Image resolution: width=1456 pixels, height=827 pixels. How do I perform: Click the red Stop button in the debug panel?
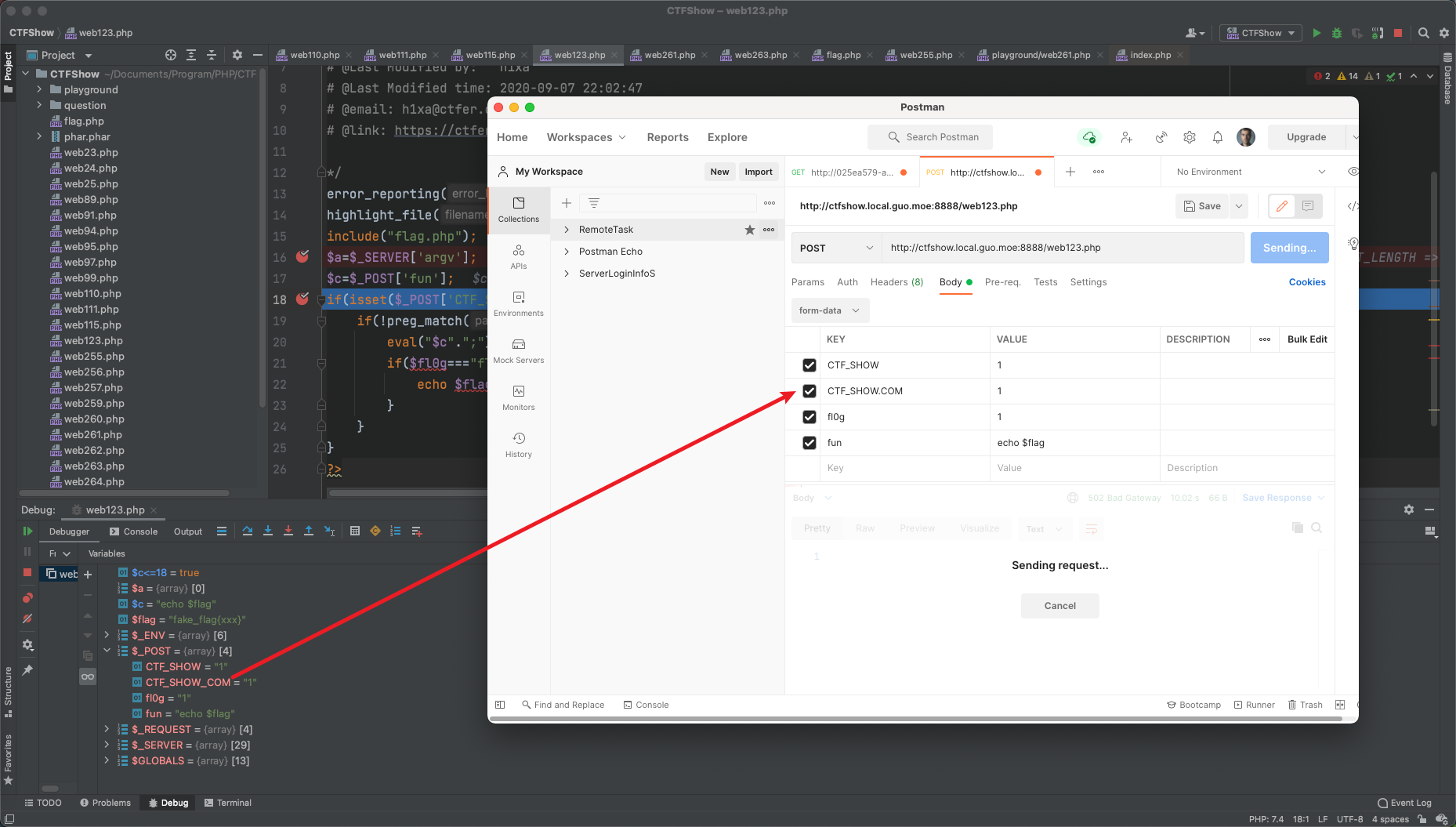coord(27,573)
